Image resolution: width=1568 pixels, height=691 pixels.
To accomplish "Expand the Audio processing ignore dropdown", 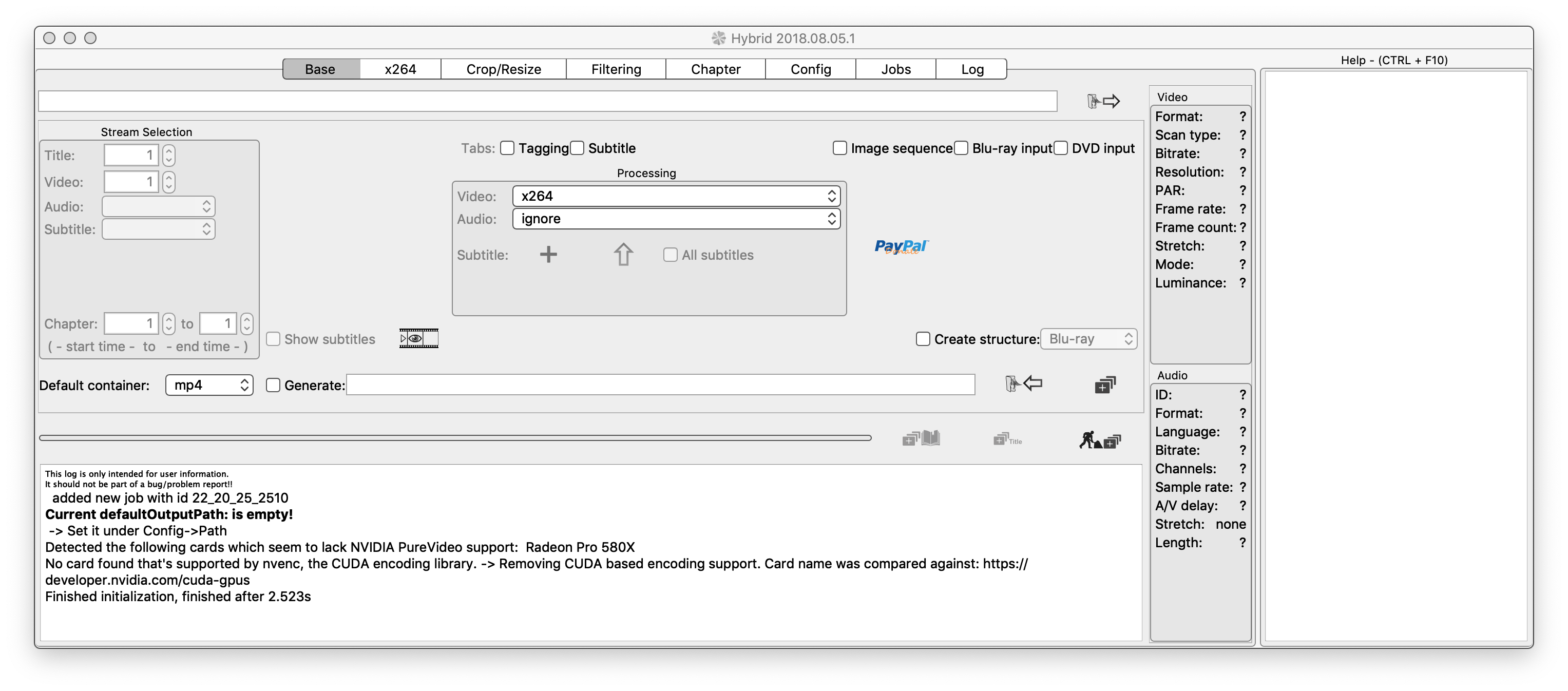I will point(676,219).
